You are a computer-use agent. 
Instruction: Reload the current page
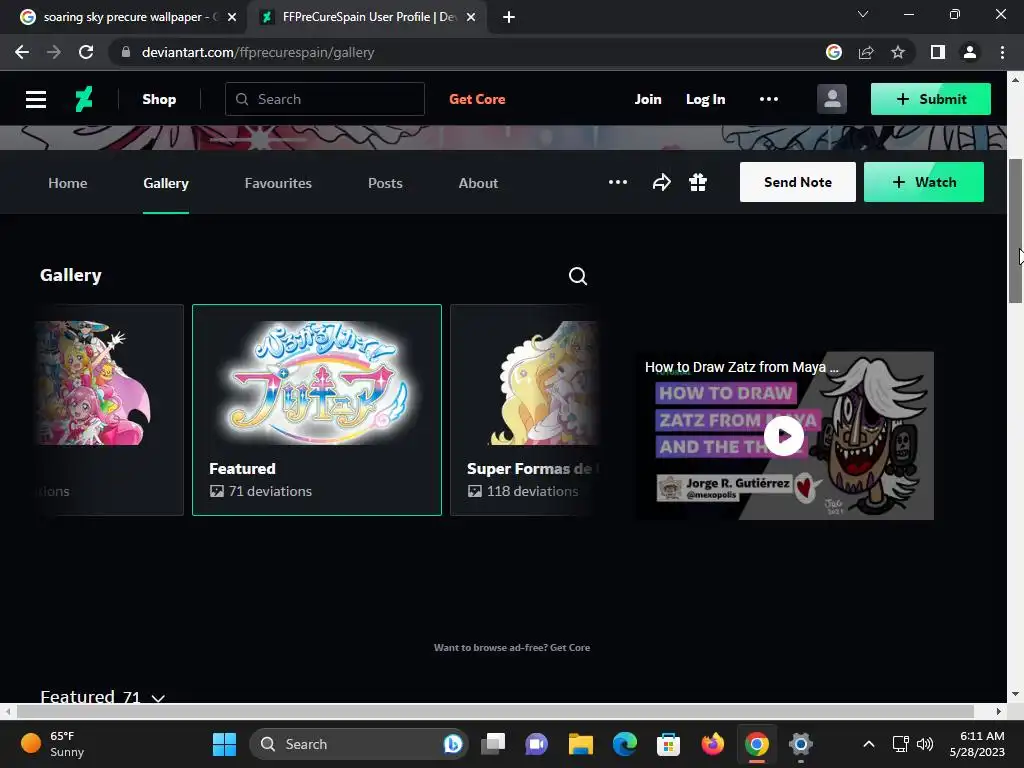coord(86,52)
